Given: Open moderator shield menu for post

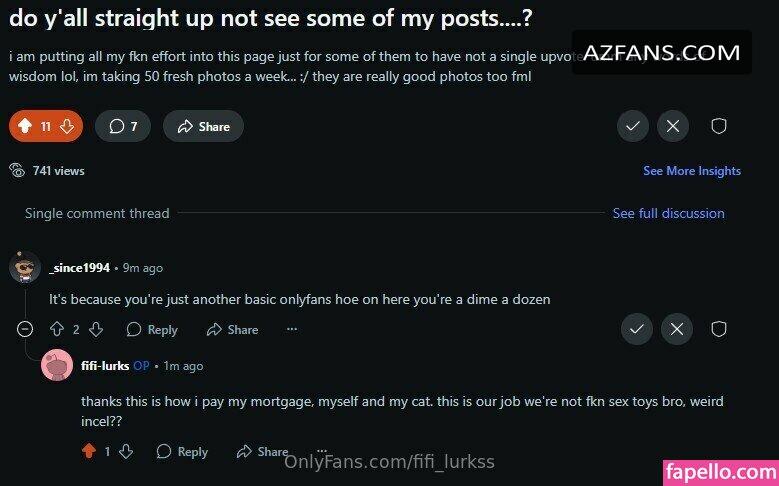Looking at the screenshot, I should pyautogui.click(x=718, y=126).
